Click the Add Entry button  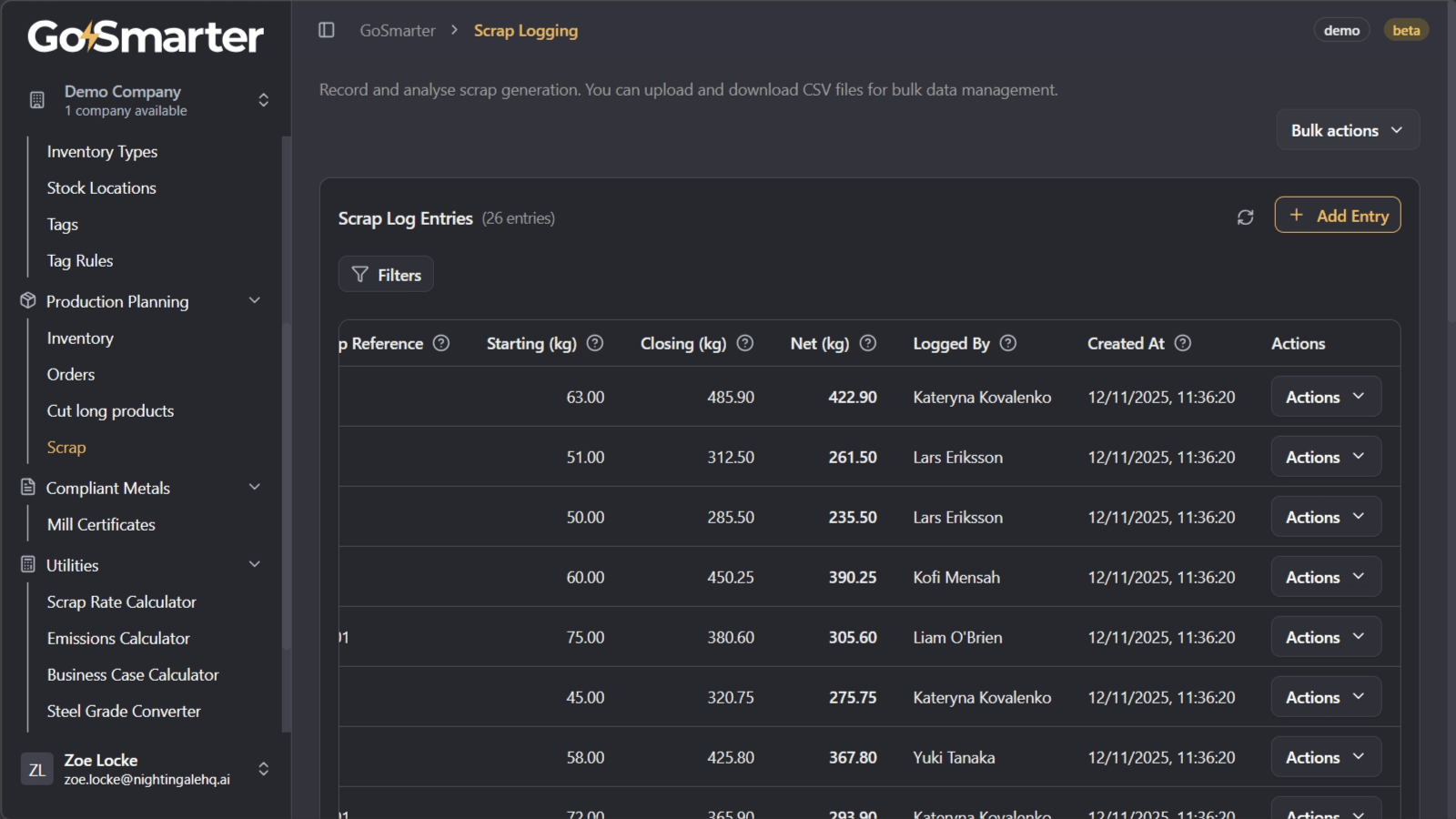pos(1338,215)
